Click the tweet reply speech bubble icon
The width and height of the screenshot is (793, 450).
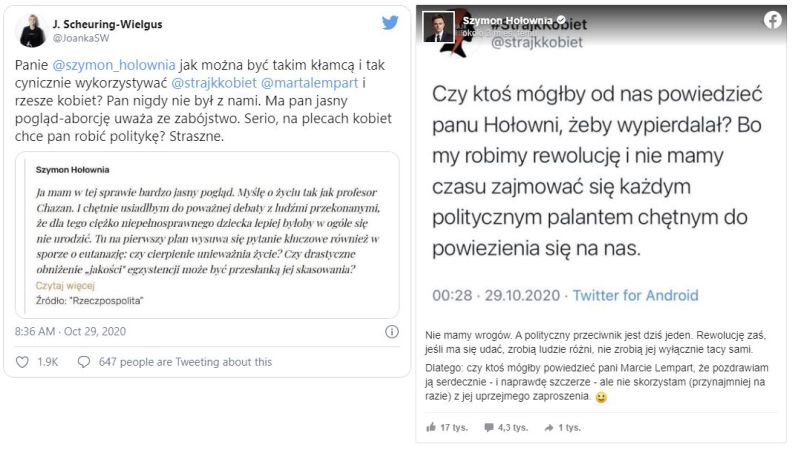(83, 362)
